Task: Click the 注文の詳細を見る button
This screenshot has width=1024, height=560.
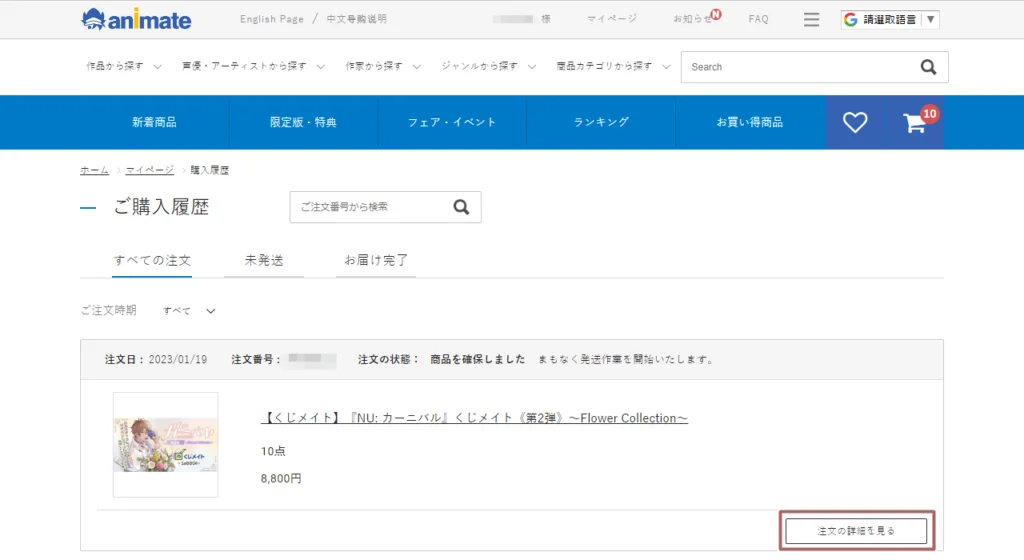Action: coord(856,531)
